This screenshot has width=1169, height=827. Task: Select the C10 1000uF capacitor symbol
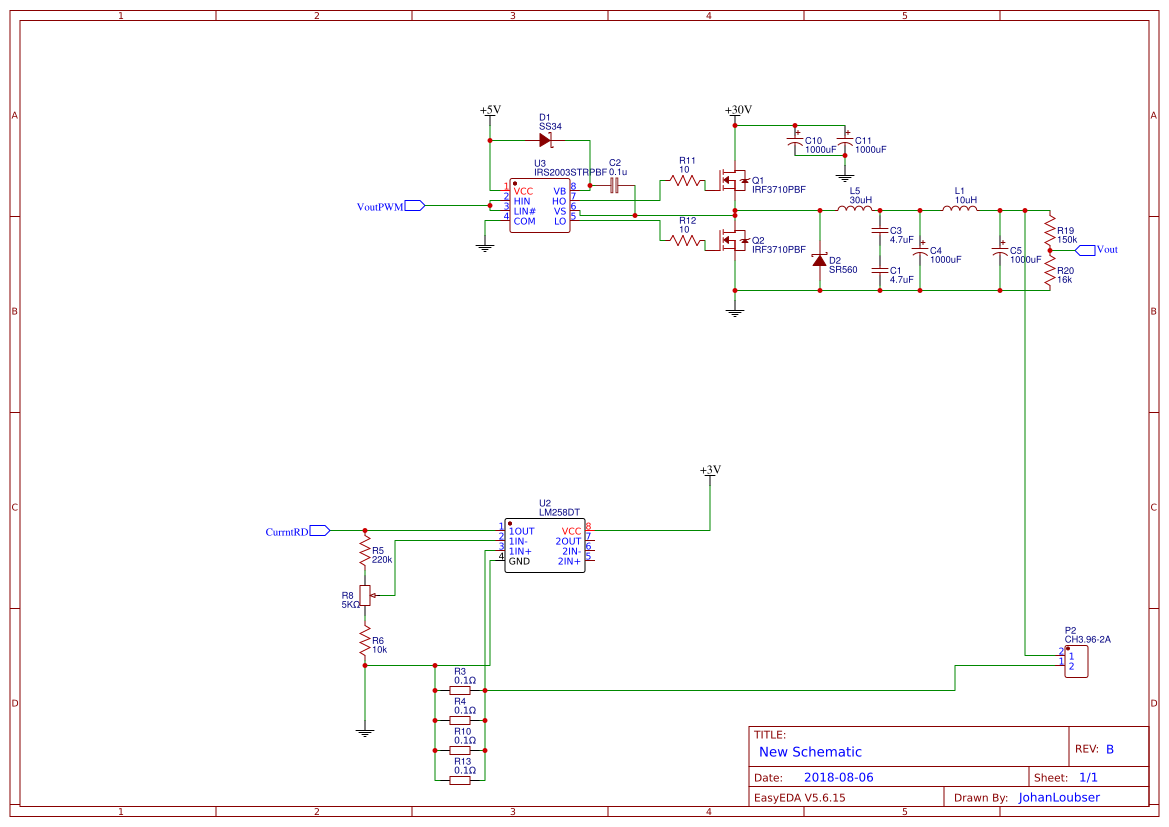795,140
